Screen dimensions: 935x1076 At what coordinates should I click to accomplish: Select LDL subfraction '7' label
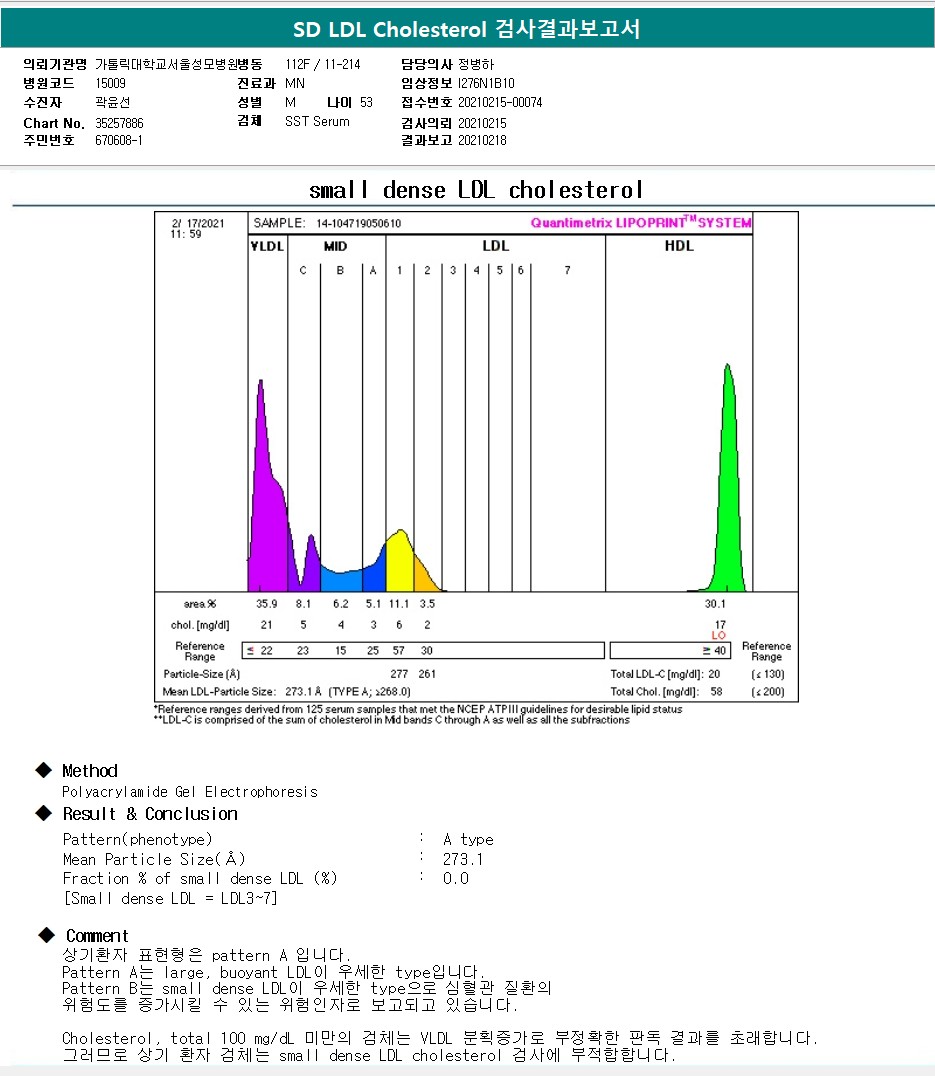click(567, 270)
